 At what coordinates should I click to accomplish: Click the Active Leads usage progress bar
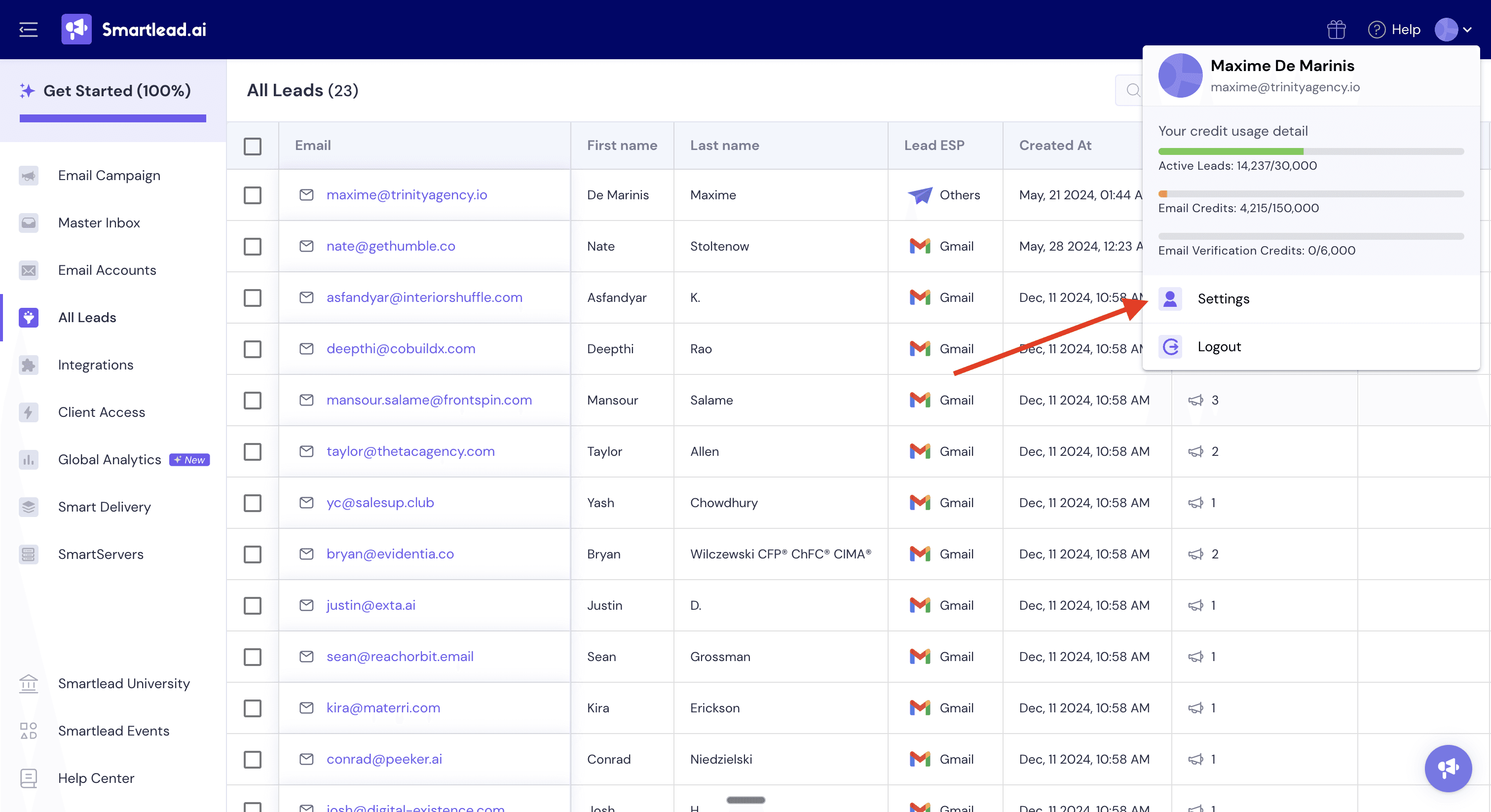(x=1310, y=151)
